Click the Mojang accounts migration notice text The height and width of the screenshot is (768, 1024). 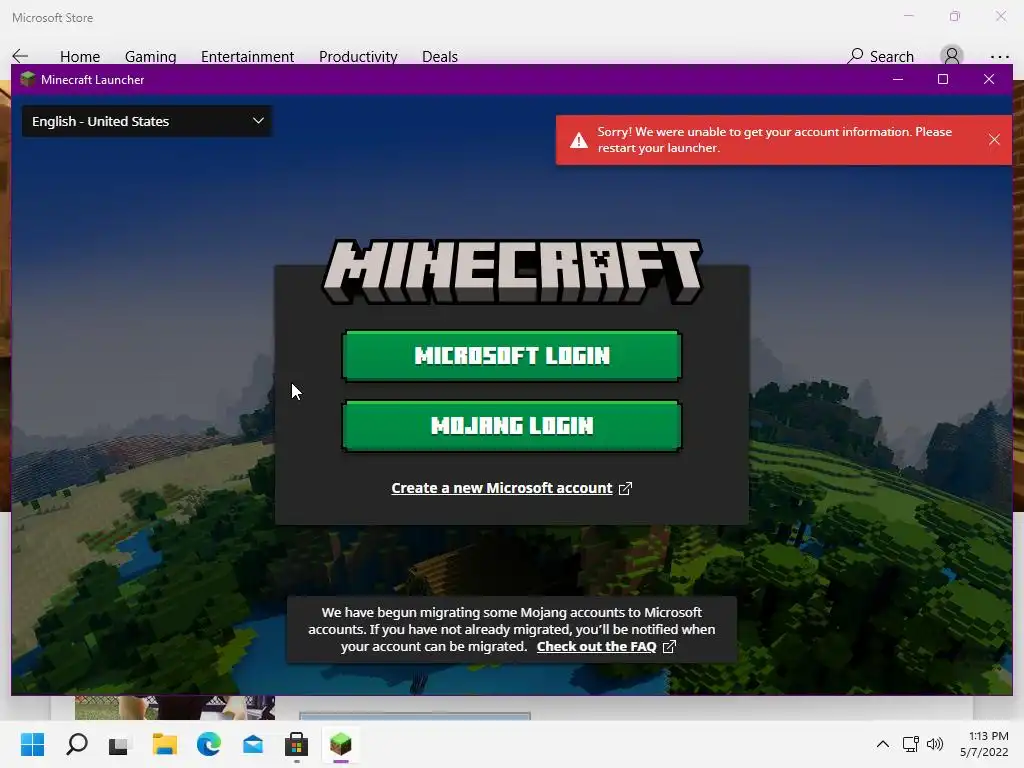[x=511, y=630]
